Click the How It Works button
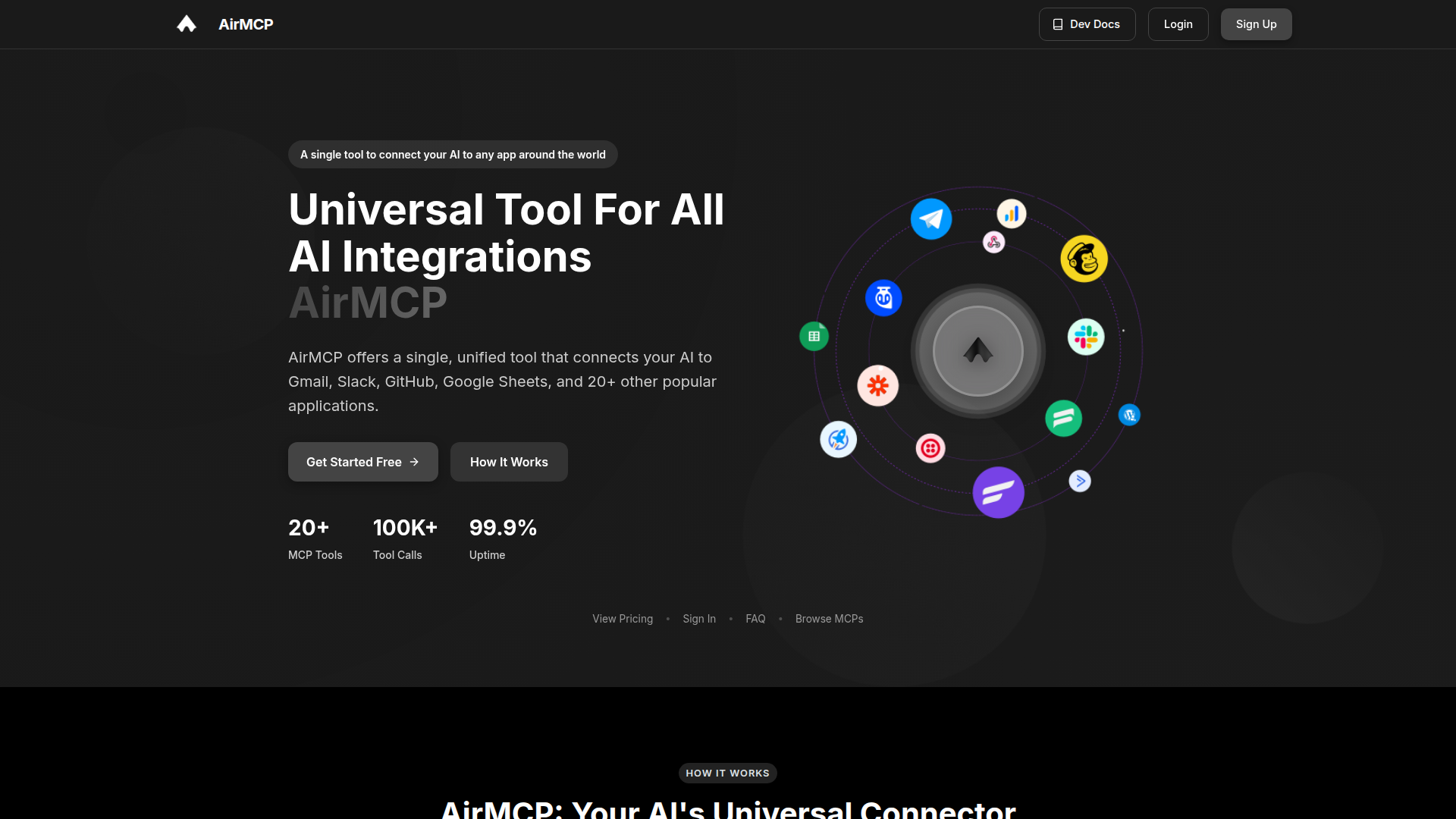 coord(509,462)
